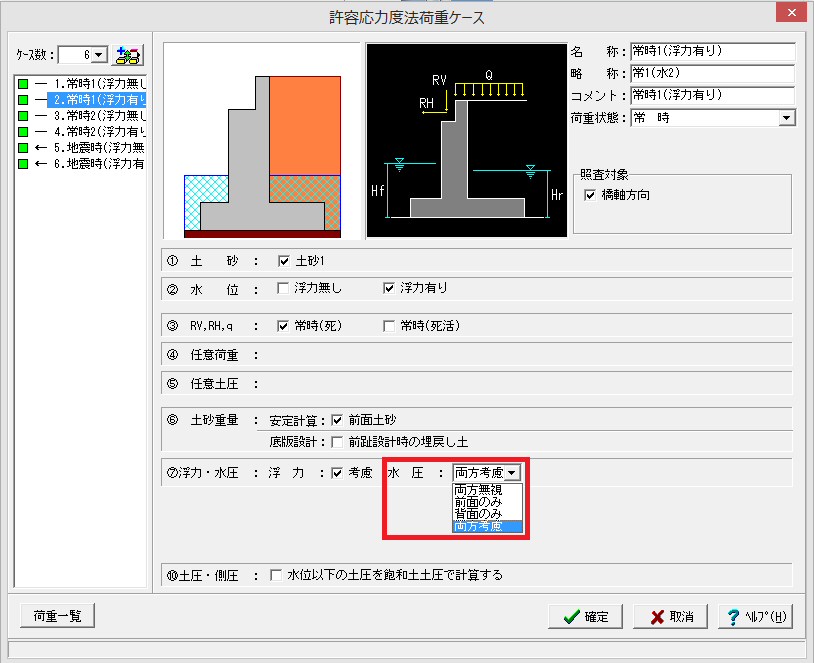Image resolution: width=814 pixels, height=663 pixels.
Task: Click the add/edit load cases icon button
Action: [x=128, y=55]
